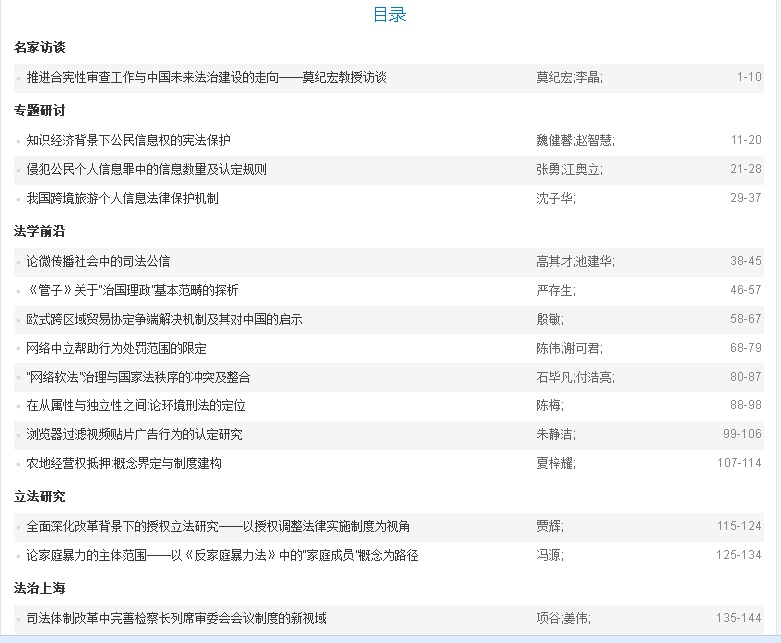Image resolution: width=781 pixels, height=643 pixels.
Task: Click the author name 沈子华
Action: click(555, 198)
